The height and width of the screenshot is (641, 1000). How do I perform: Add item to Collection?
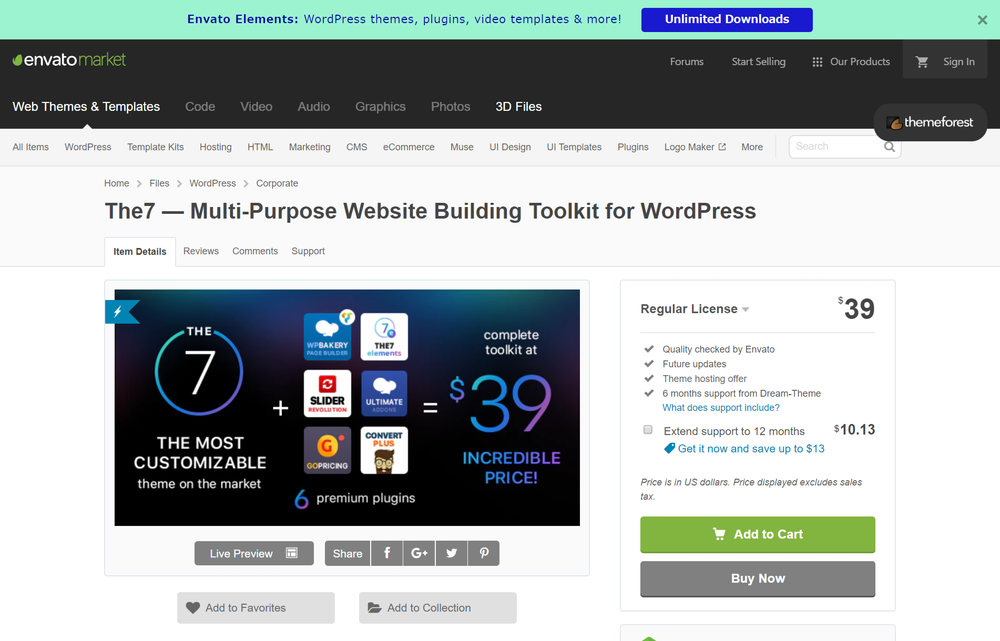point(438,608)
